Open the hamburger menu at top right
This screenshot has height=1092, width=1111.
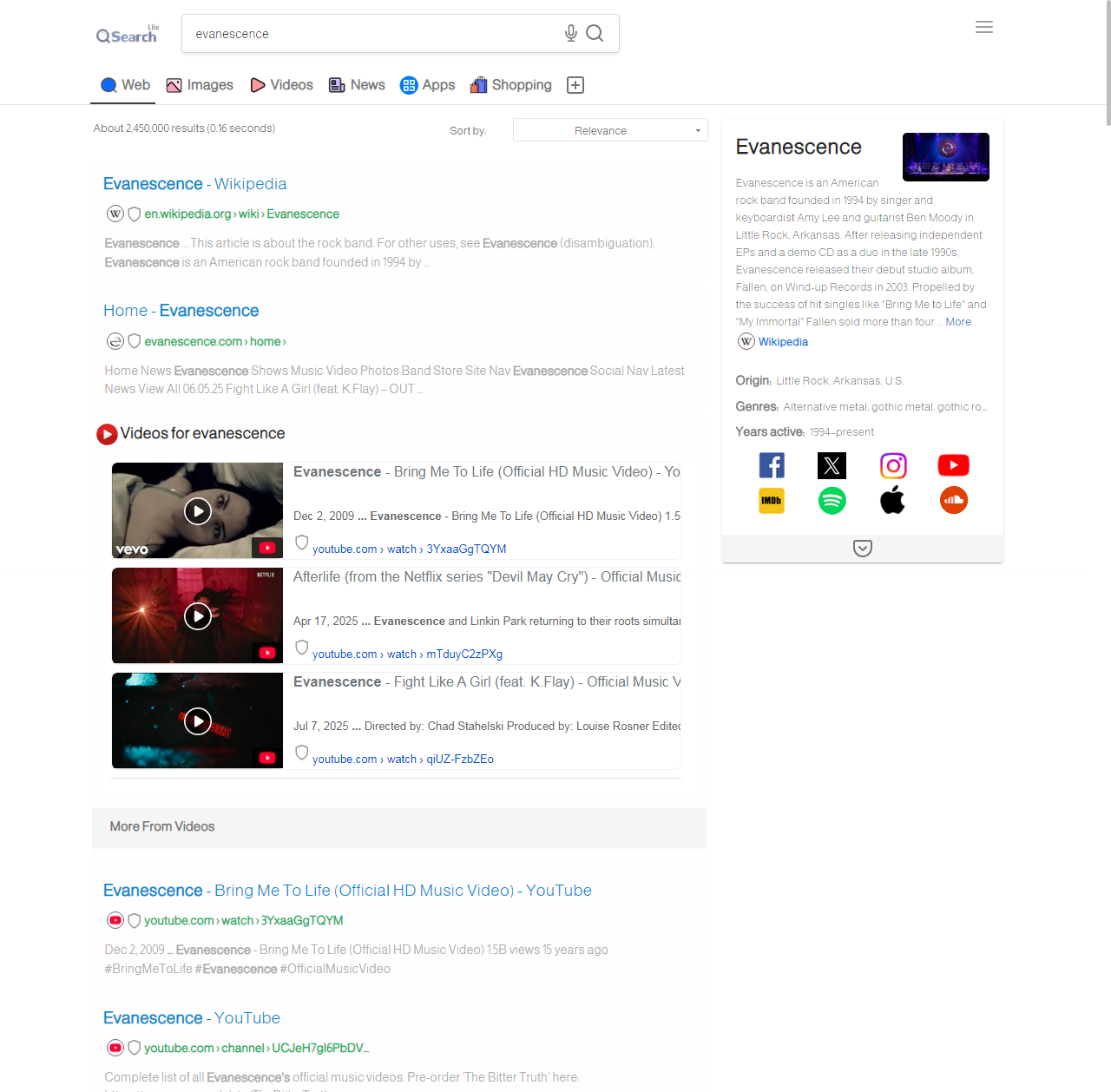(x=983, y=27)
